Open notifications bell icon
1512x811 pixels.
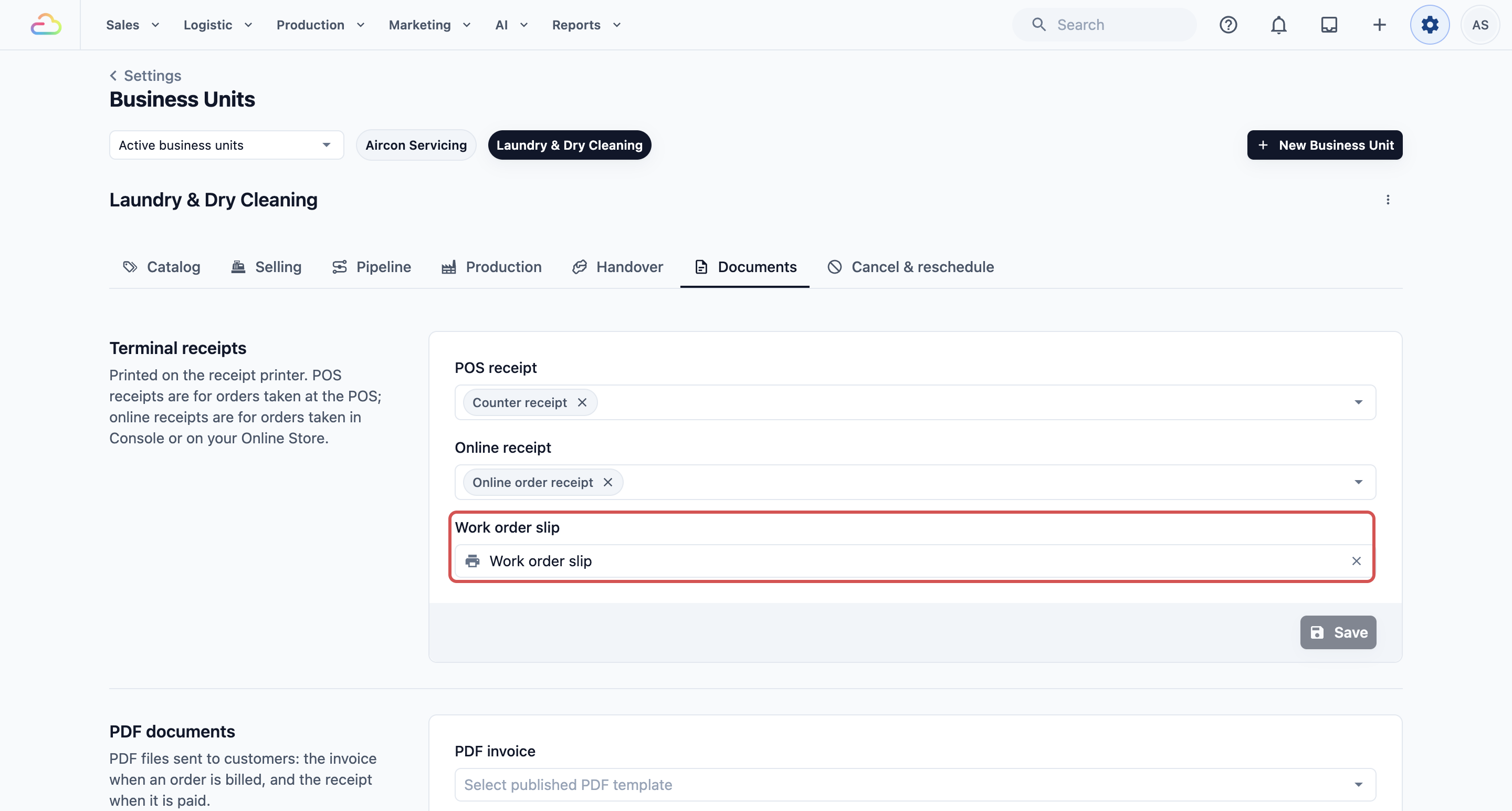coord(1278,25)
